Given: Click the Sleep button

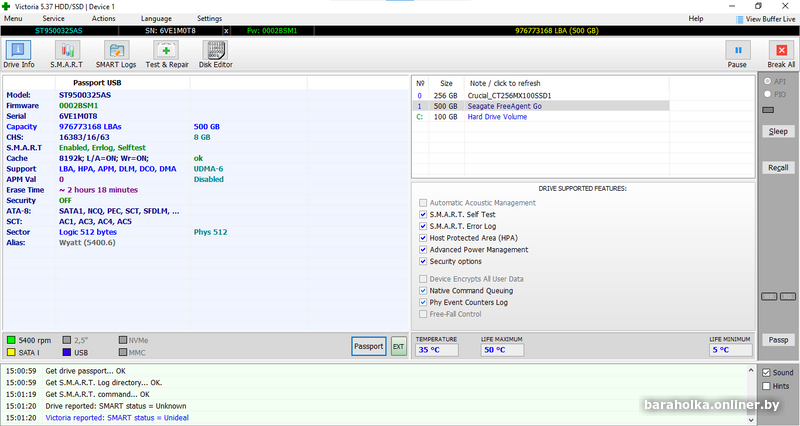Looking at the screenshot, I should point(779,131).
